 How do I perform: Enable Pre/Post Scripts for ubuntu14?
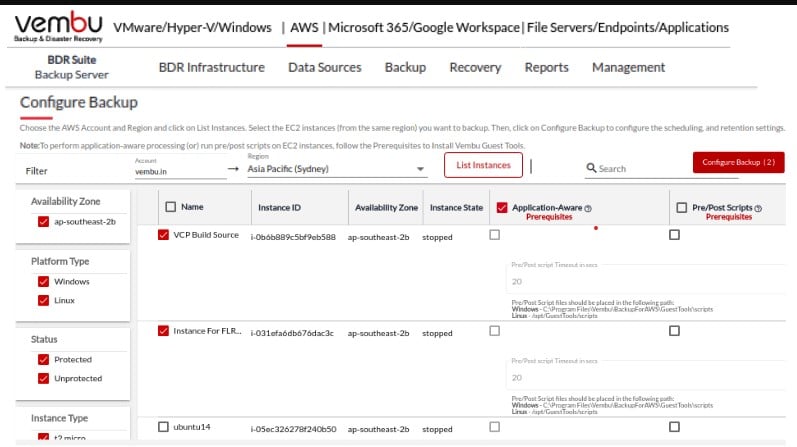pos(675,427)
